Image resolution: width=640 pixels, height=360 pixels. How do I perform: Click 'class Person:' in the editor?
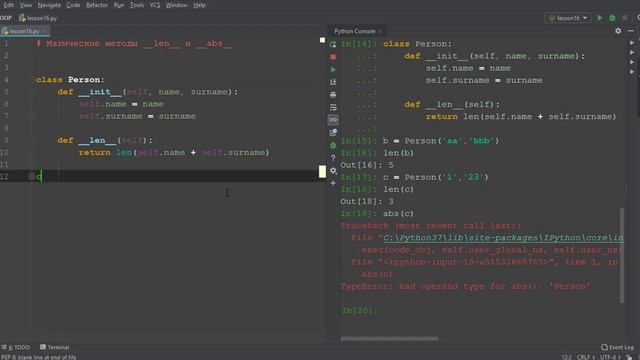pos(70,80)
